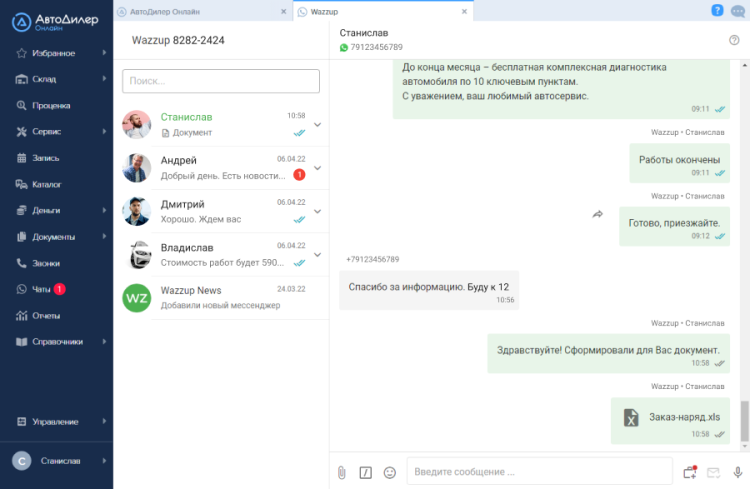
Task: Click the unread badge on Андрей chat
Action: click(x=299, y=175)
